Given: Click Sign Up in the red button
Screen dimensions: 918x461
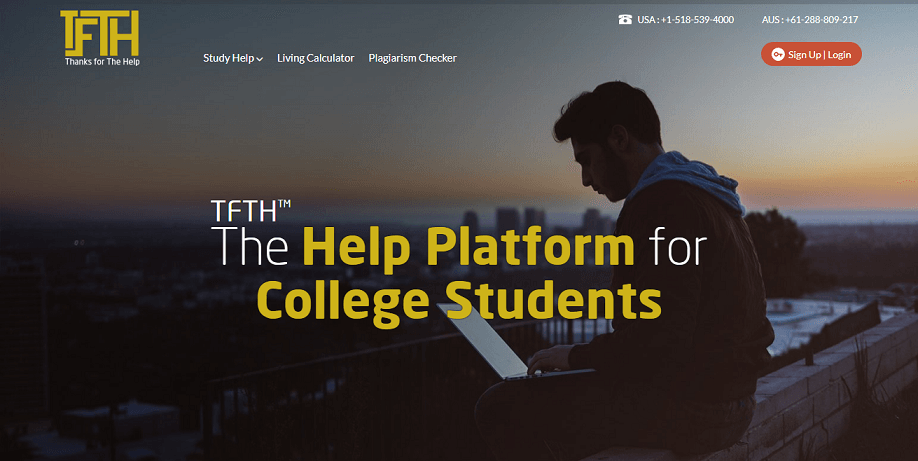Looking at the screenshot, I should click(x=804, y=54).
